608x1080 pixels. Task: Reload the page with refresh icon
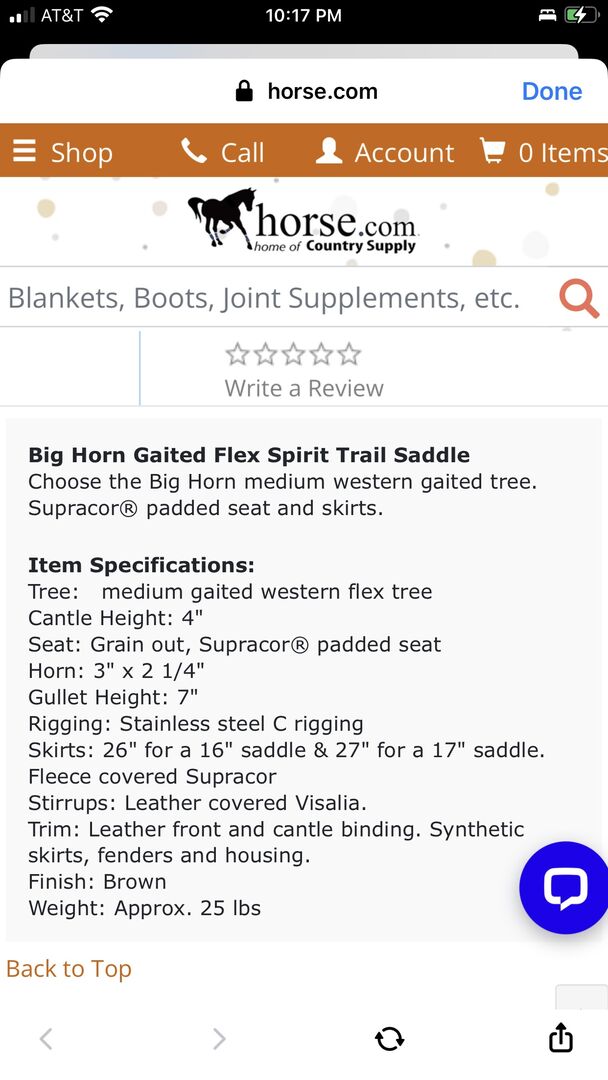pyautogui.click(x=390, y=1039)
